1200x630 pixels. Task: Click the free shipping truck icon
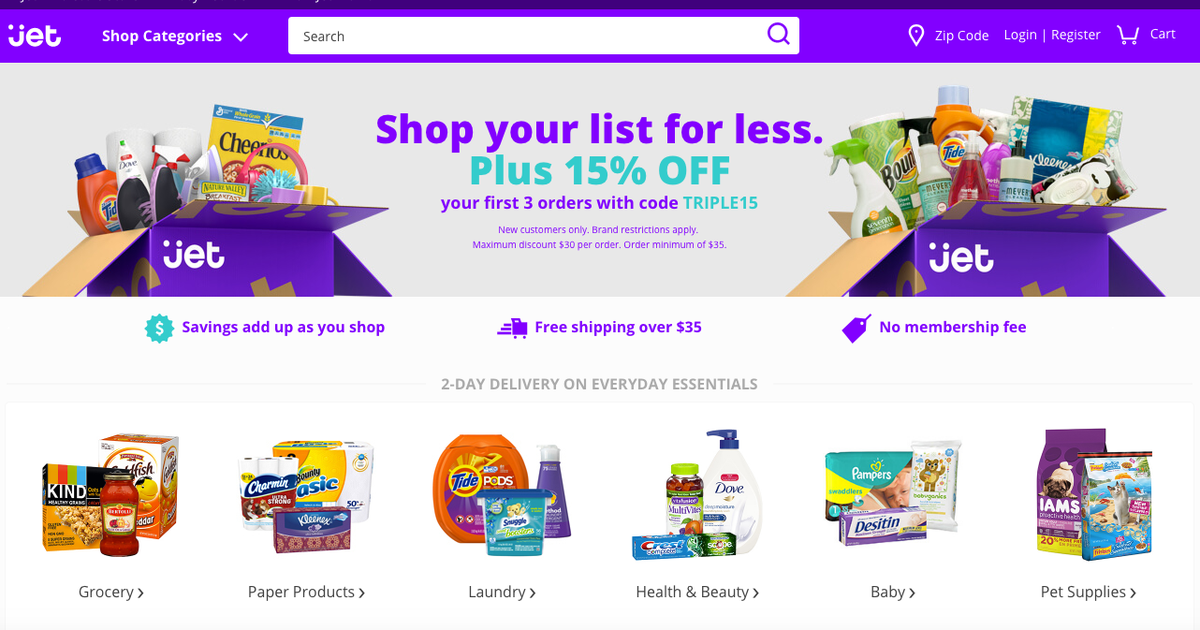tap(512, 328)
